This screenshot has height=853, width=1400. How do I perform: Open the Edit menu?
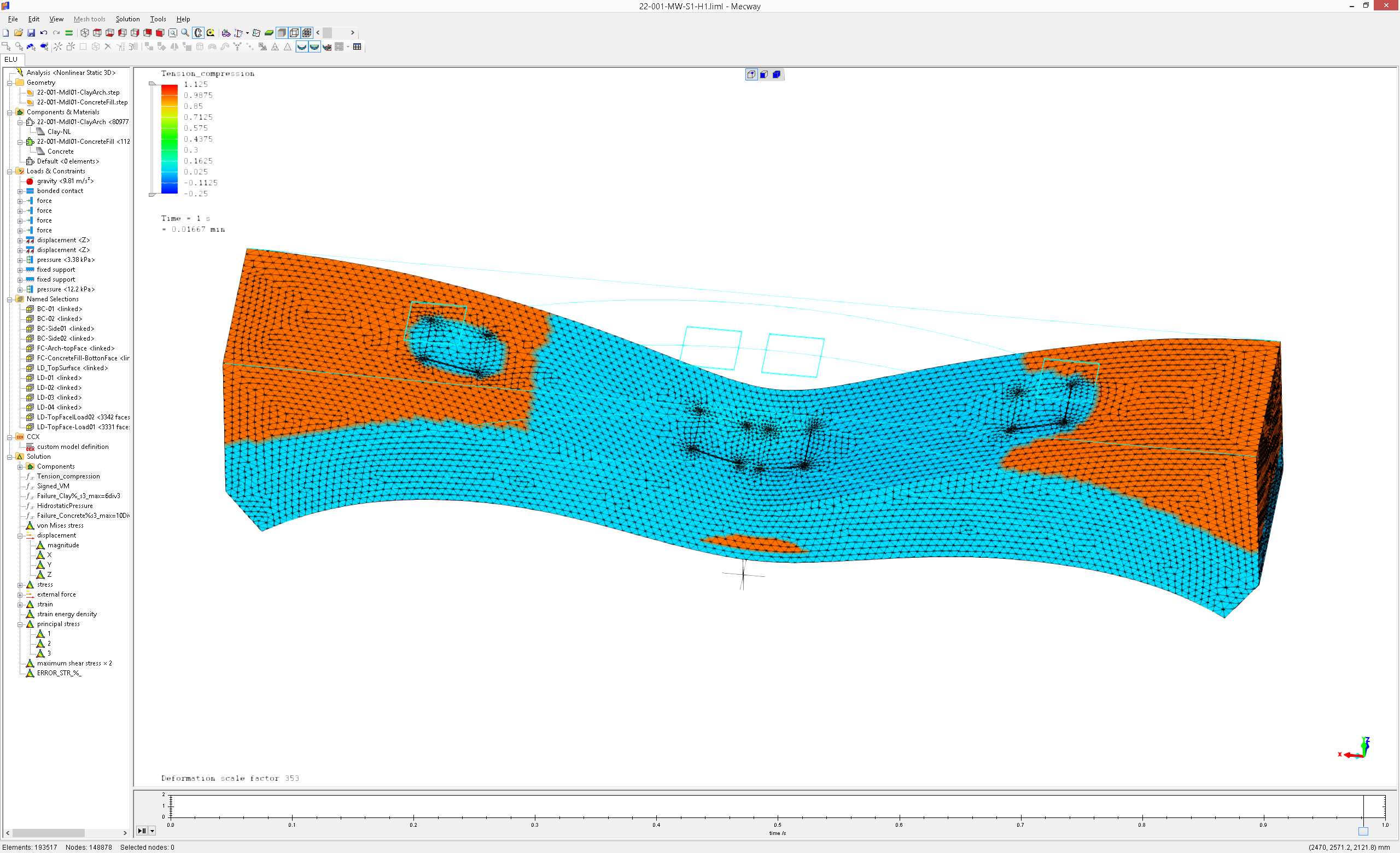[34, 19]
